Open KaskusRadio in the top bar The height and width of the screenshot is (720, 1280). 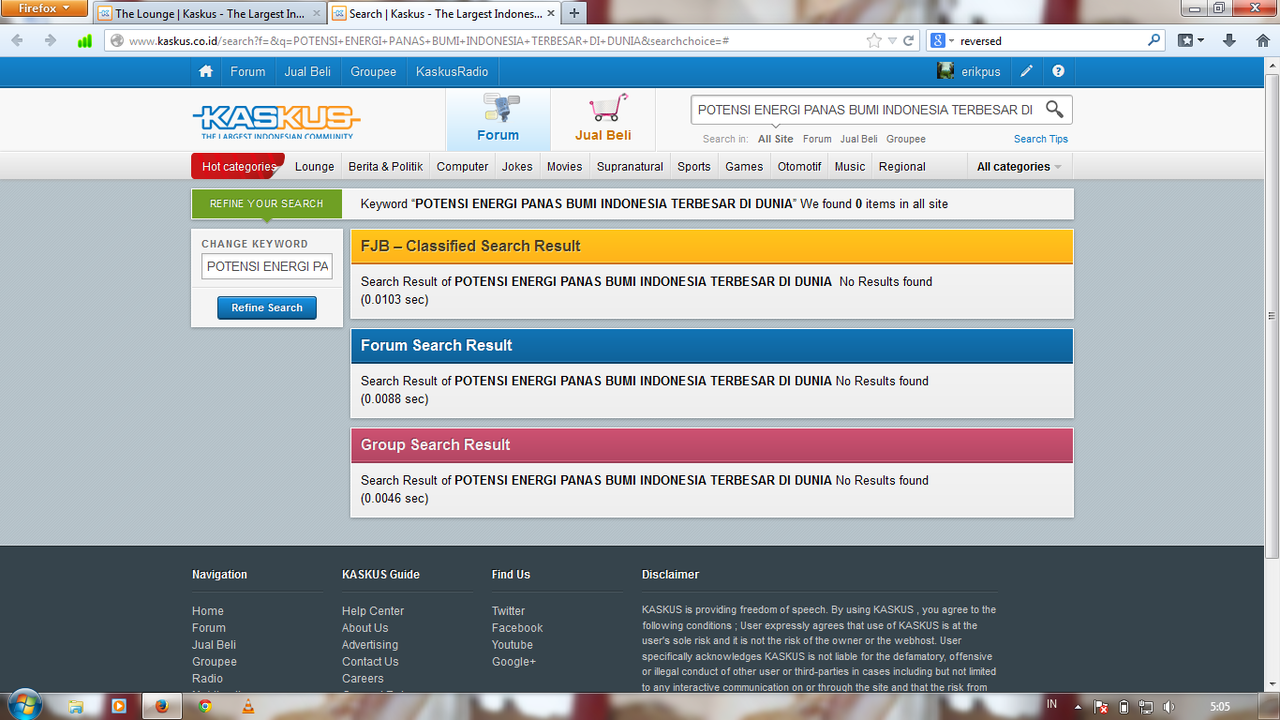452,72
